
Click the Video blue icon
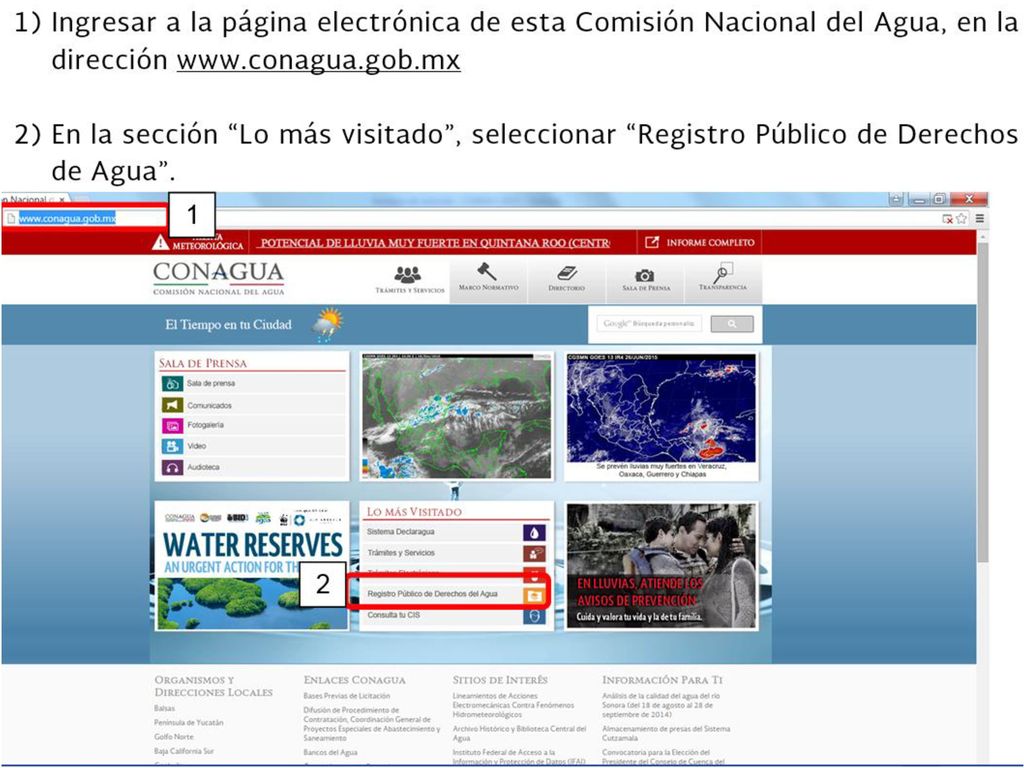pyautogui.click(x=172, y=447)
